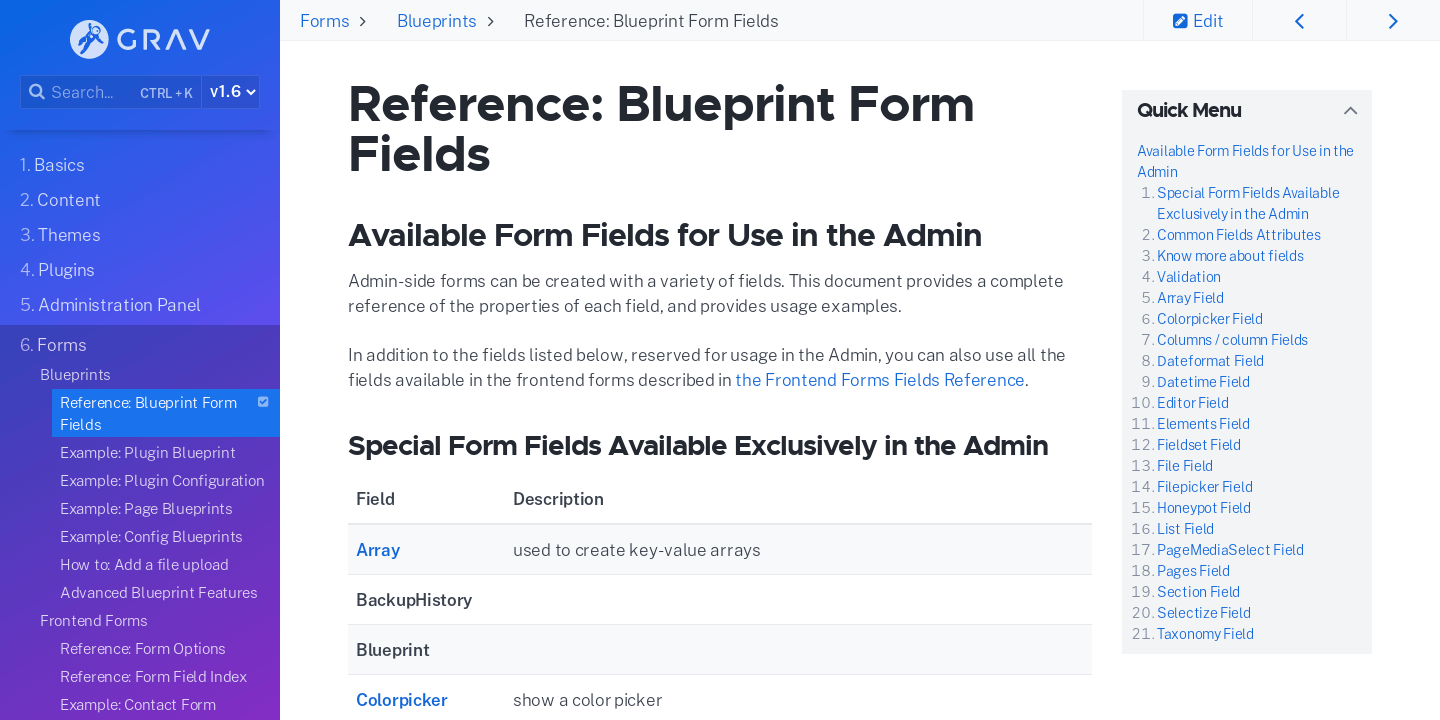Go to previous page arrow
1440x720 pixels.
click(x=1299, y=21)
